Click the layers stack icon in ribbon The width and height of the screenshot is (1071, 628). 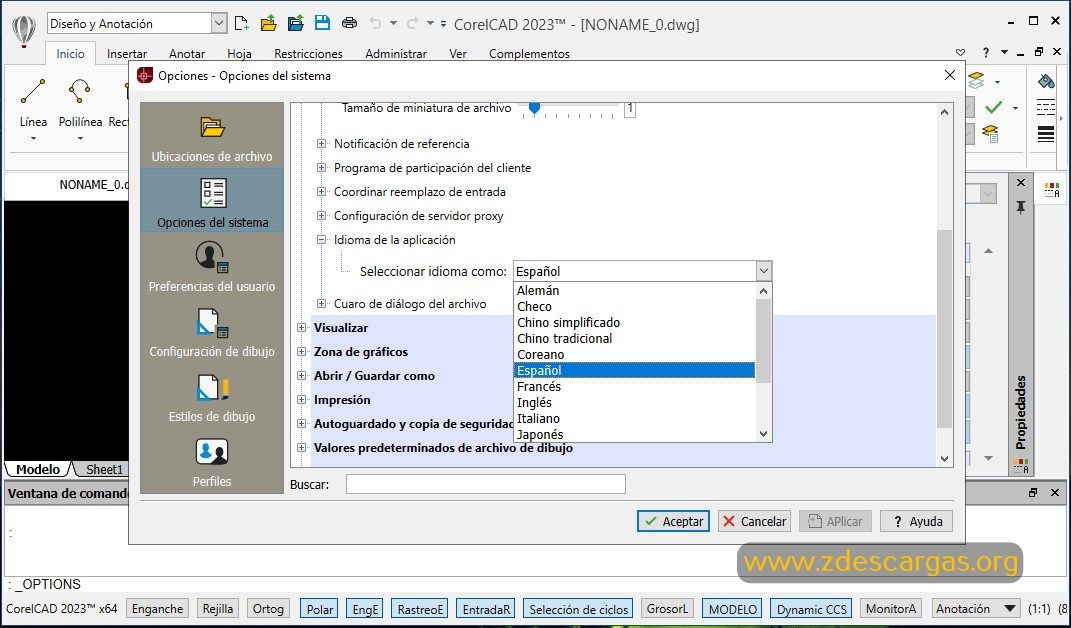977,81
